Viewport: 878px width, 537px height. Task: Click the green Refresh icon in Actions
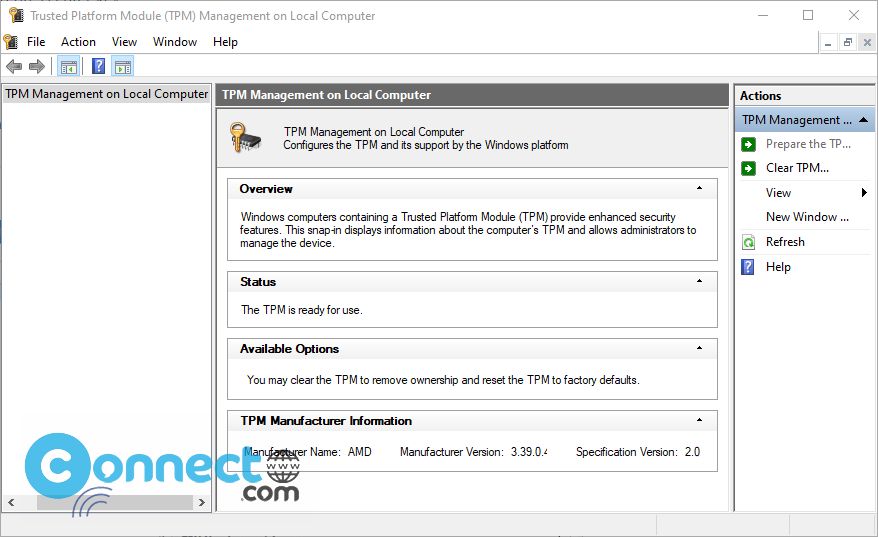(x=748, y=242)
